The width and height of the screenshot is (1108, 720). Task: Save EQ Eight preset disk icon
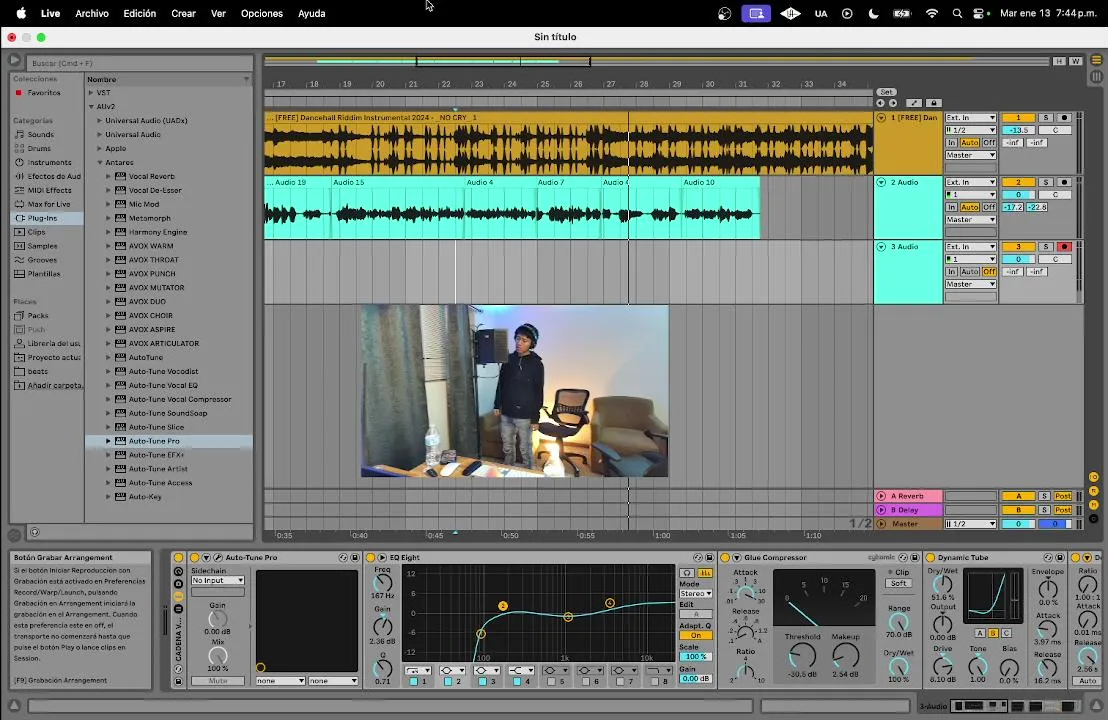(x=709, y=557)
